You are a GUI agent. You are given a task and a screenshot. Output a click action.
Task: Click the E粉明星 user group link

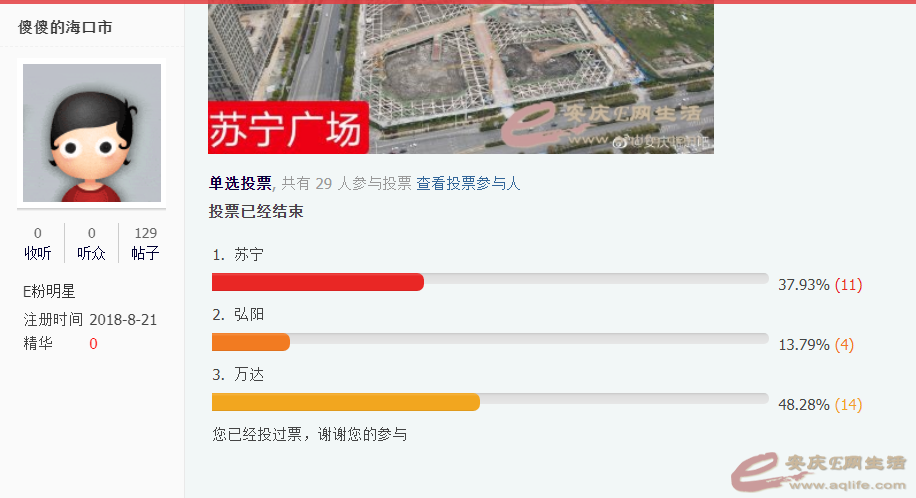coord(50,292)
